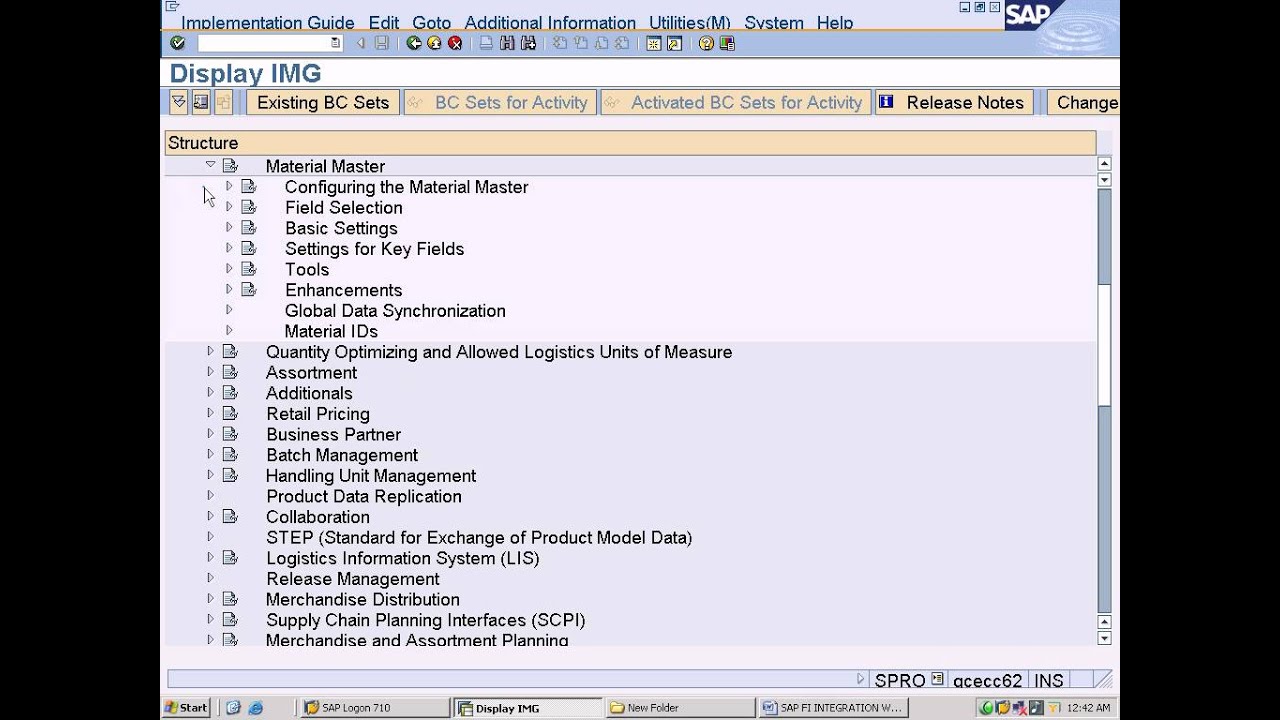Screen dimensions: 1280x720
Task: Open documentation icon for Basic Settings
Action: [x=249, y=228]
